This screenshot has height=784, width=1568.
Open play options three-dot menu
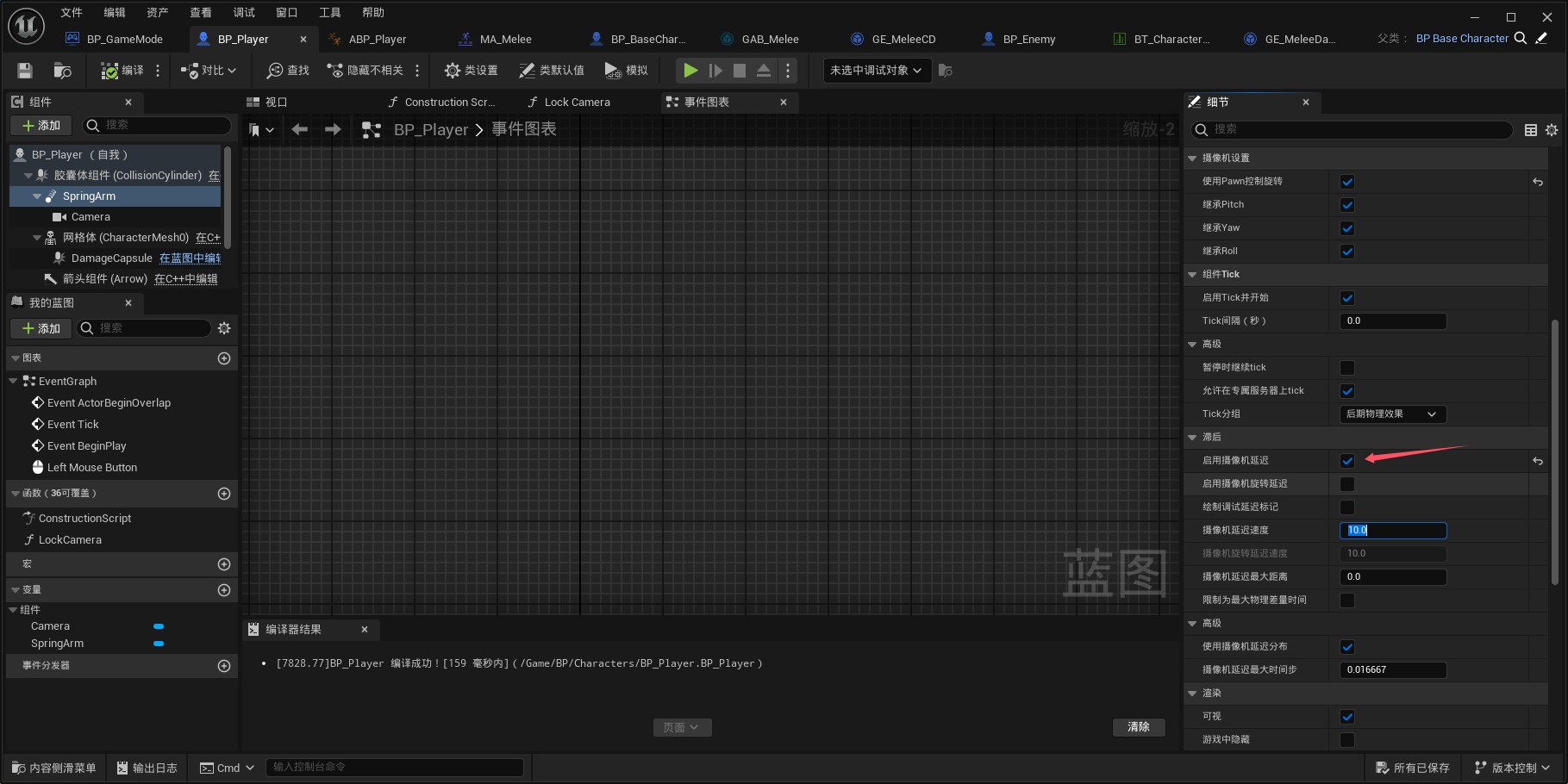click(788, 71)
